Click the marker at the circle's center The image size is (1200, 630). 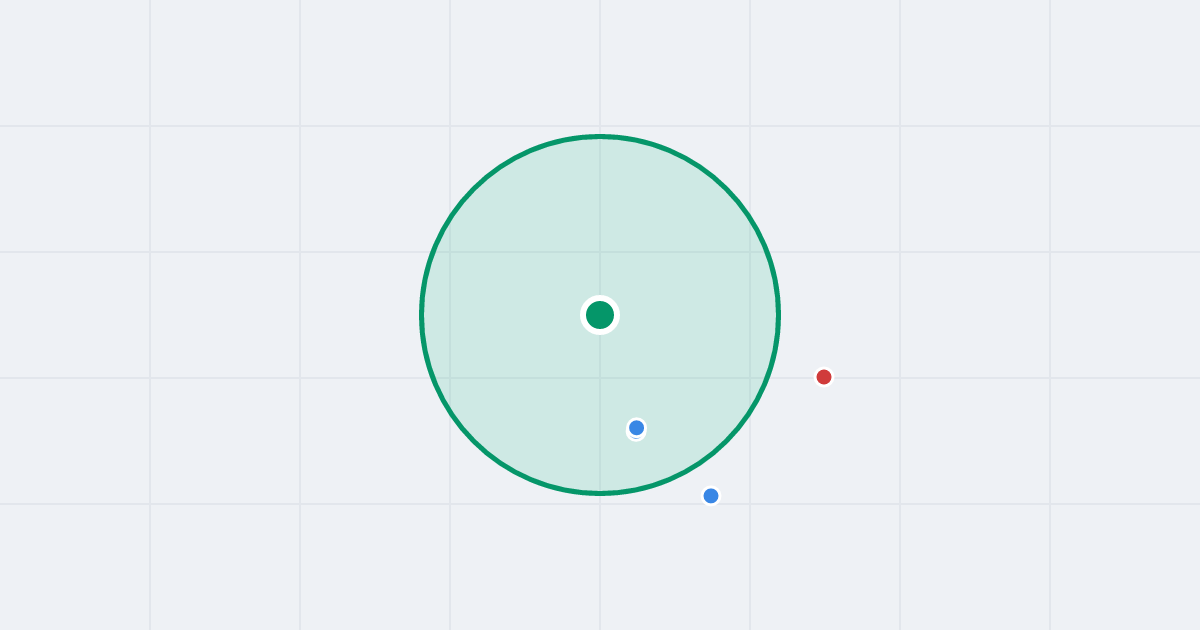(600, 315)
